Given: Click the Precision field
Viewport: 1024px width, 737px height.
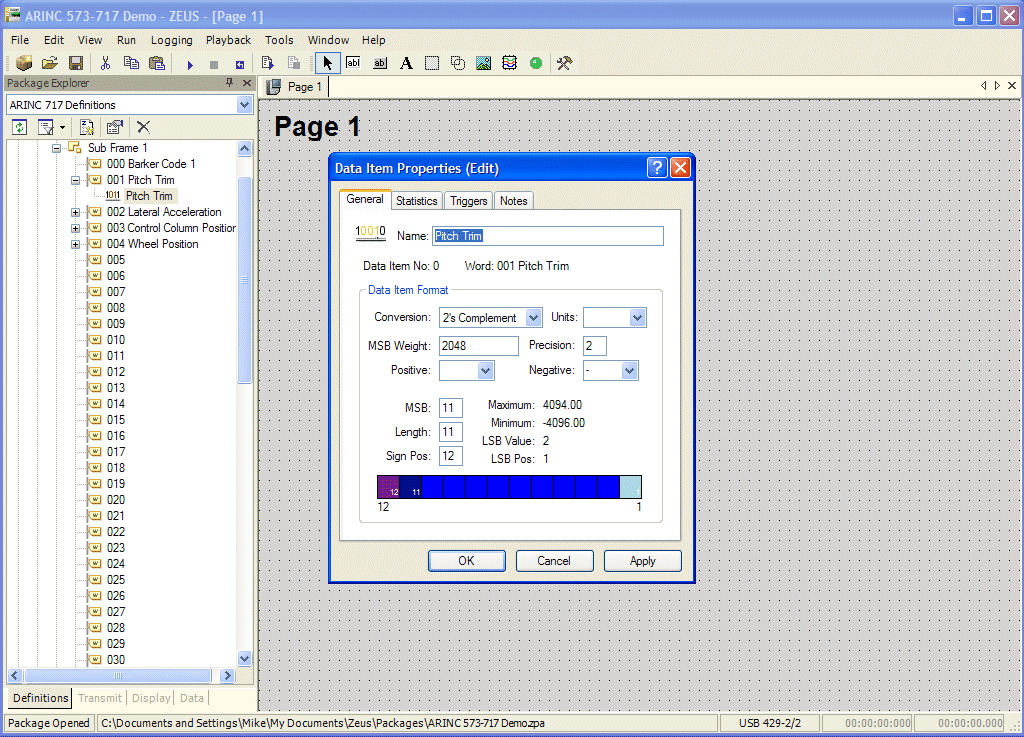Looking at the screenshot, I should [595, 346].
